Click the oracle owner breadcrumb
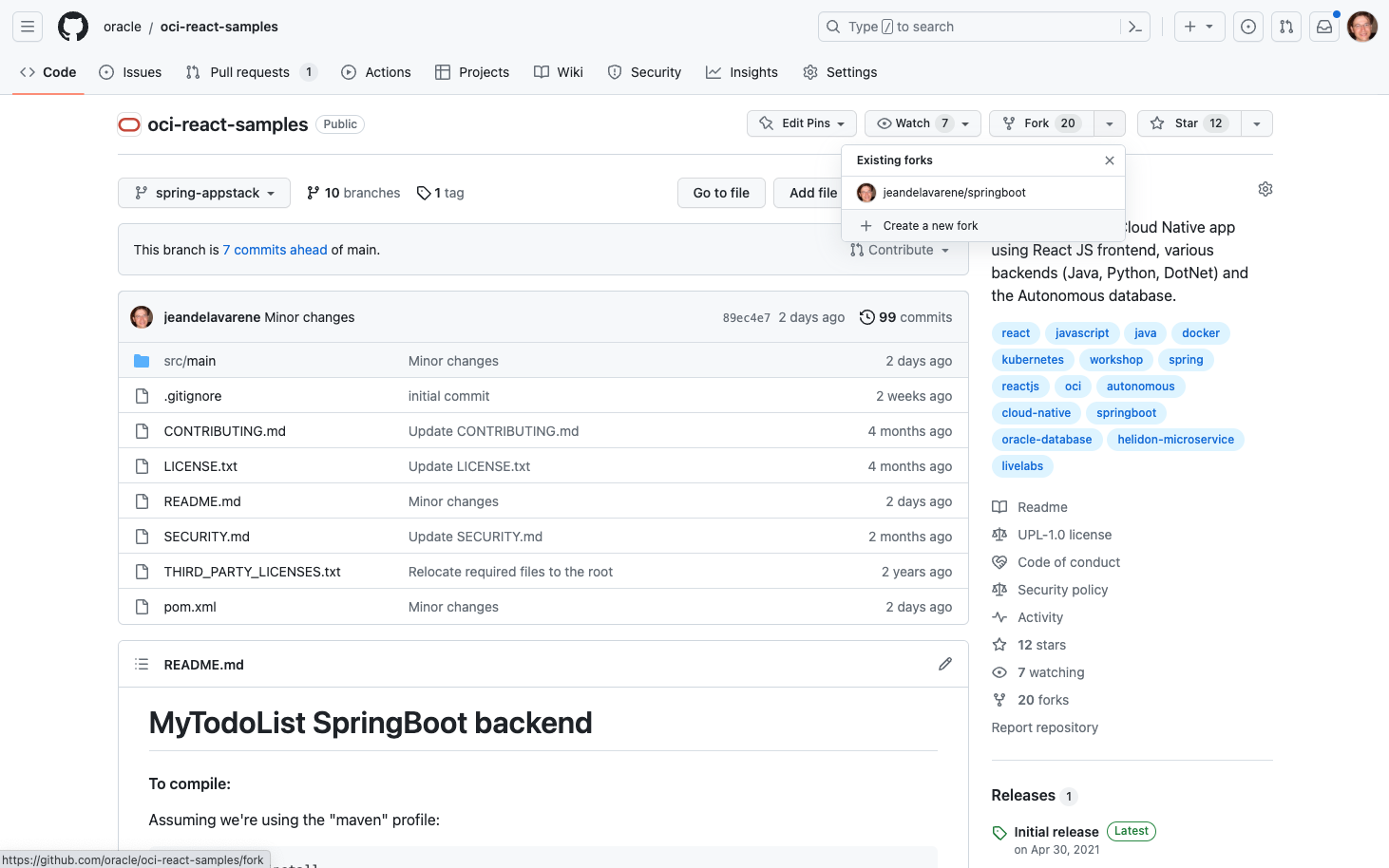Viewport: 1389px width, 868px height. pos(123,27)
